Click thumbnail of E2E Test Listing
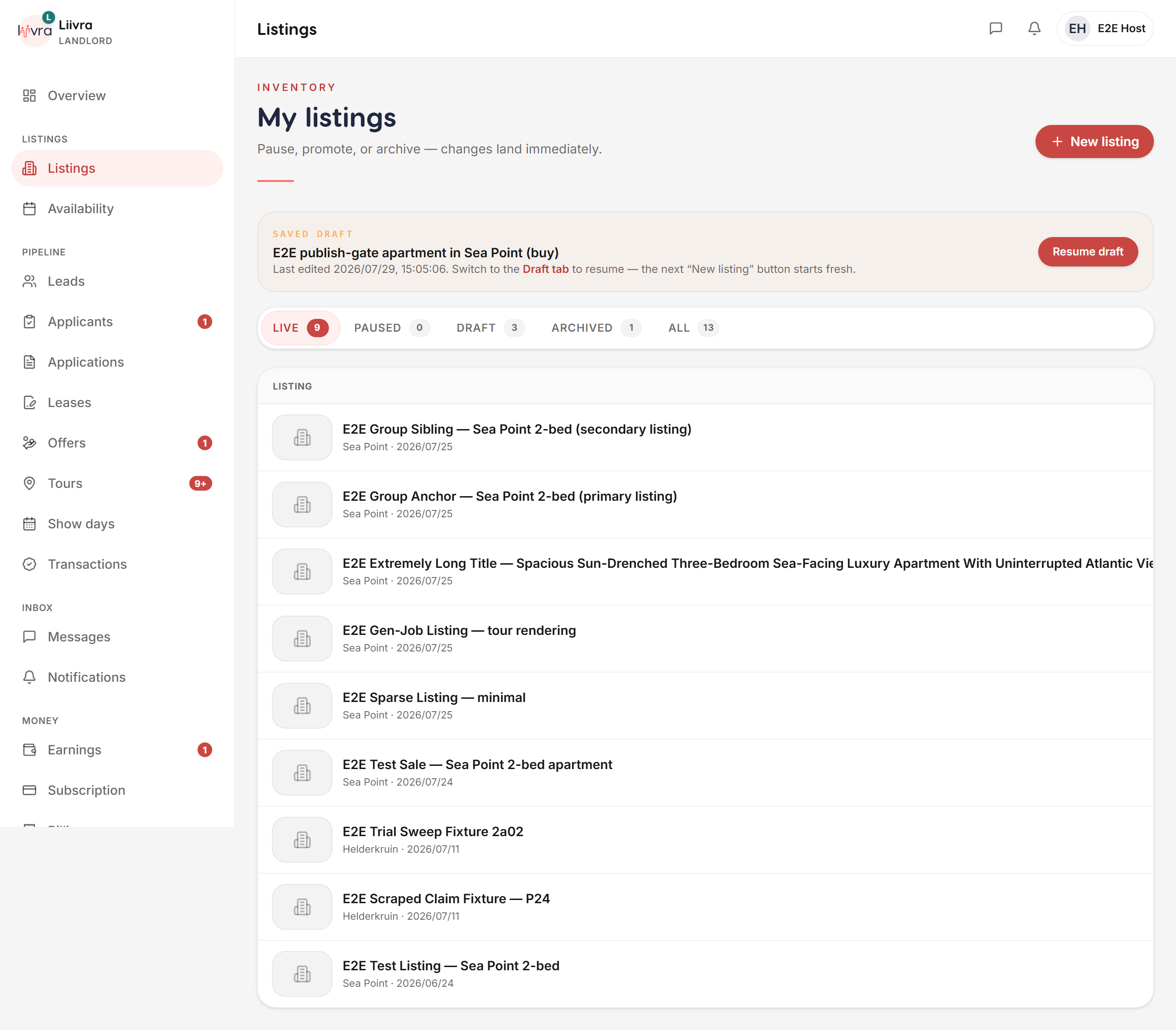 point(302,973)
